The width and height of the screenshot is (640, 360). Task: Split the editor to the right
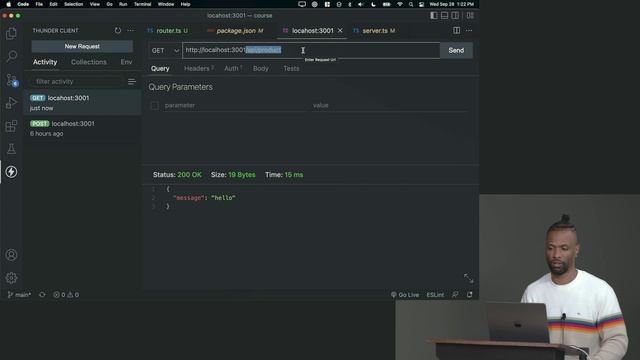[456, 30]
